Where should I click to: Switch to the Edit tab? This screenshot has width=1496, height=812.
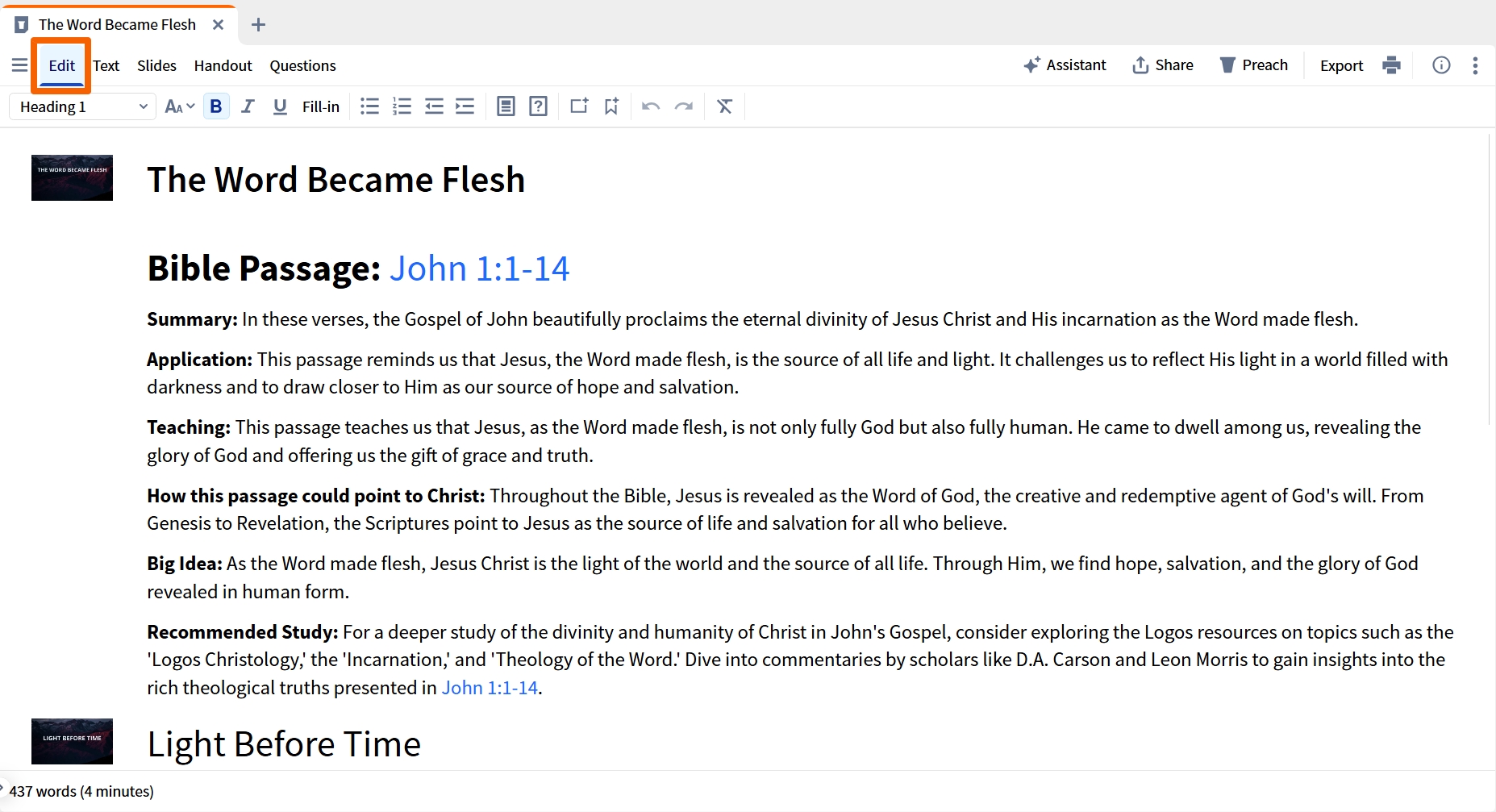tap(61, 65)
